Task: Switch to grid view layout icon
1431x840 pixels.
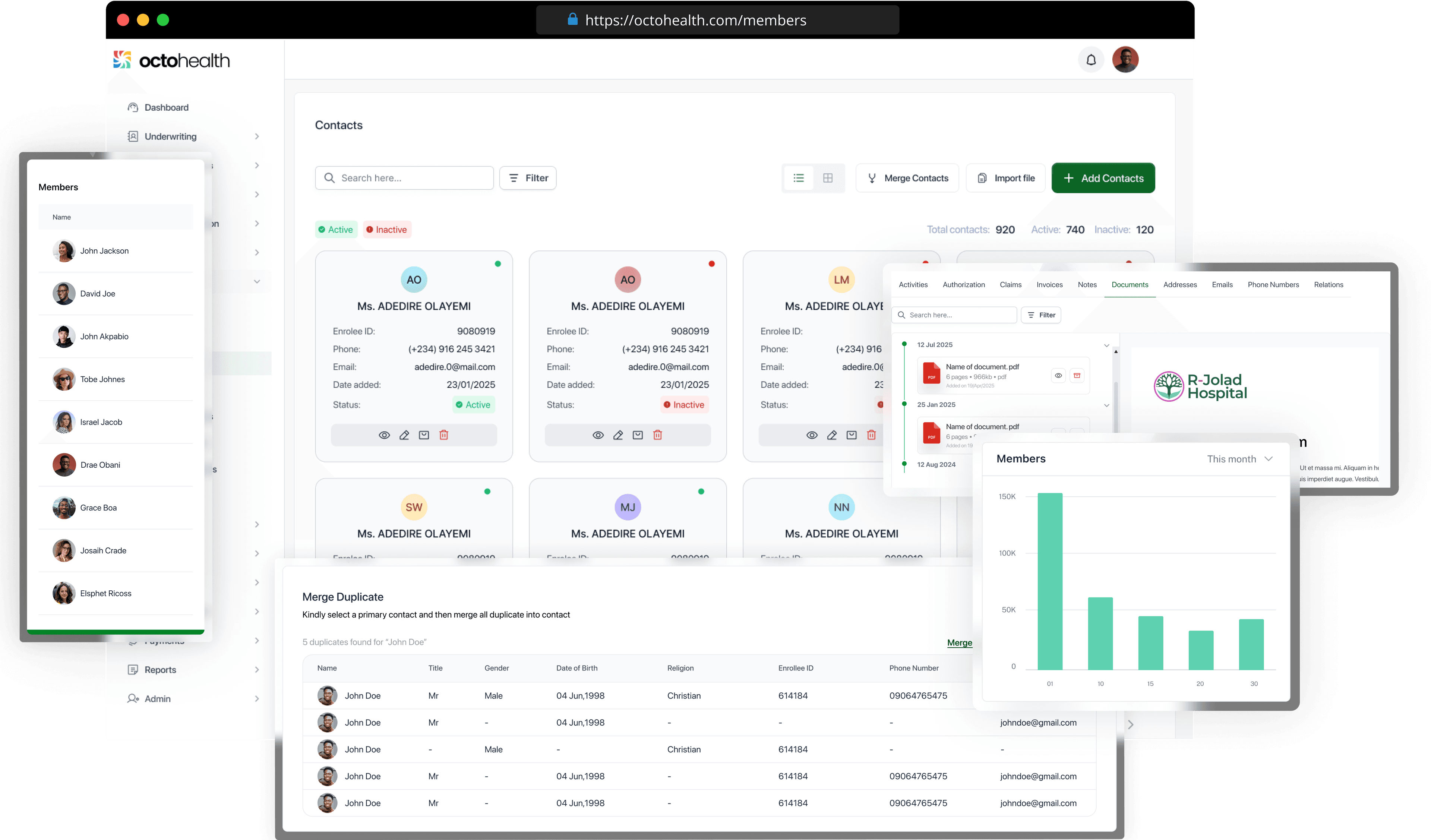Action: pyautogui.click(x=828, y=179)
